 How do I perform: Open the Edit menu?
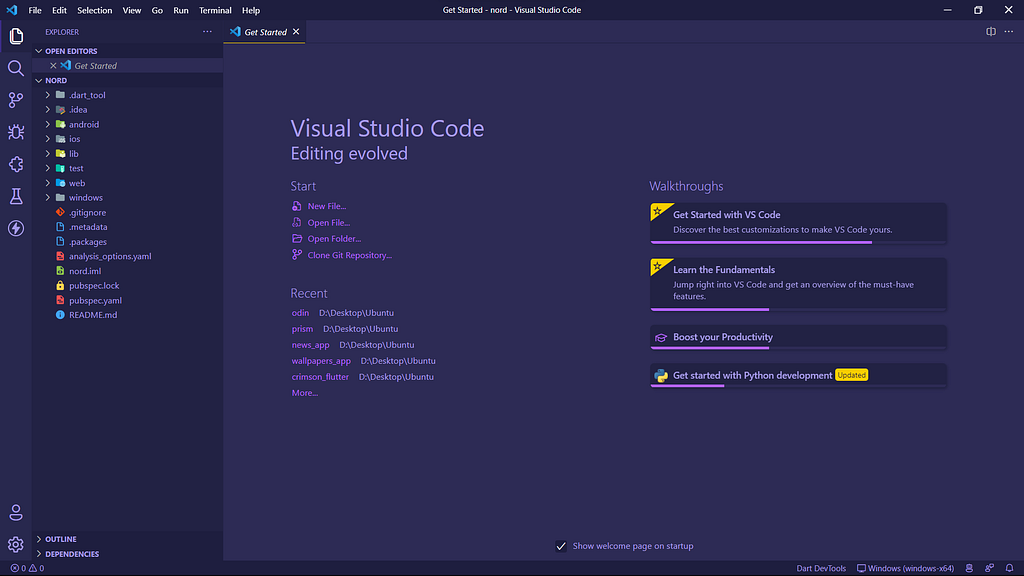click(59, 10)
